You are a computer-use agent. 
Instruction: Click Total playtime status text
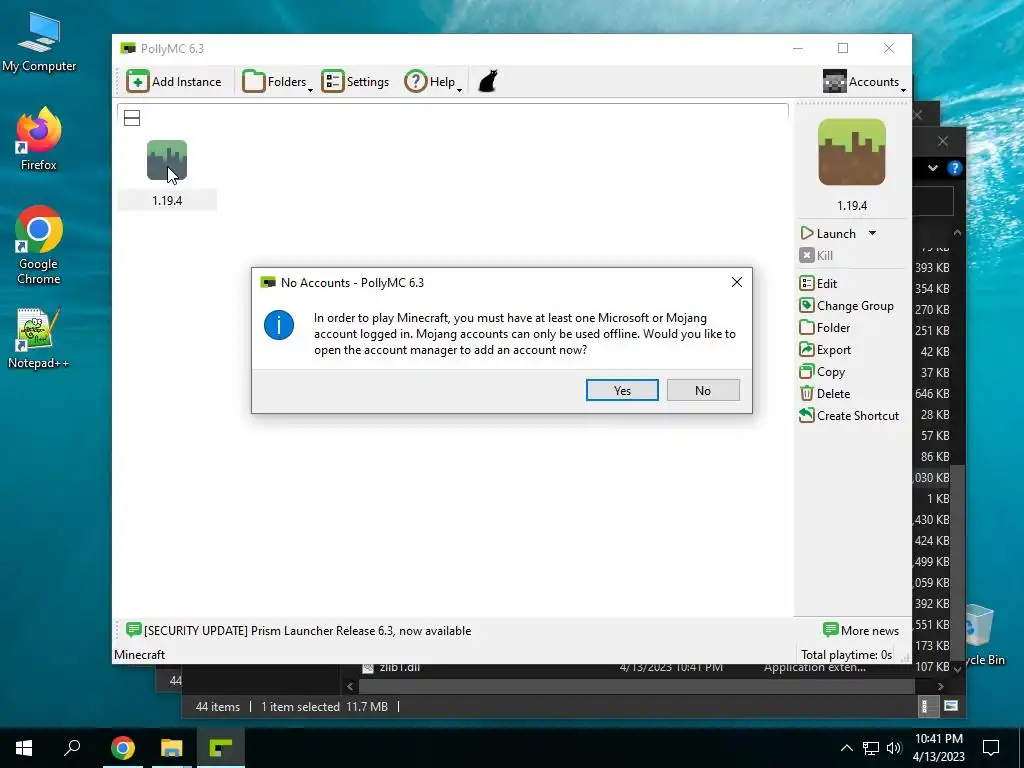coord(846,654)
